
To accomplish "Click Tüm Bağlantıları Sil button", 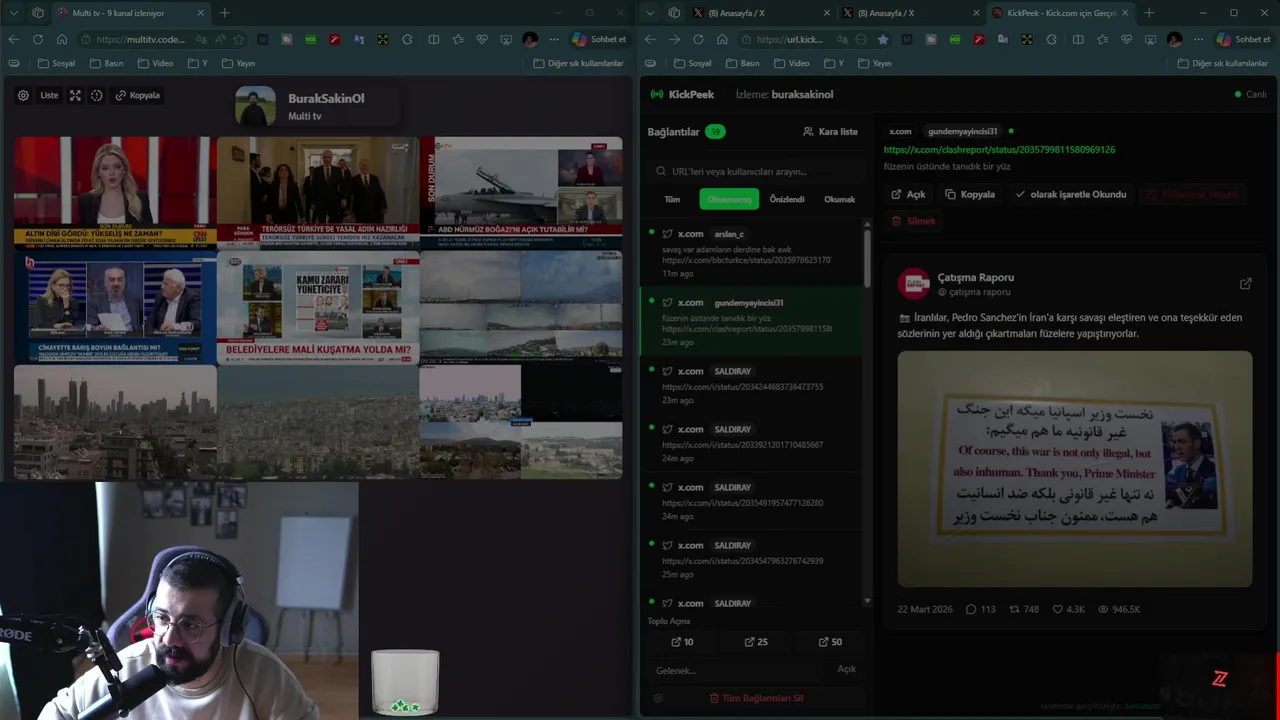I will [756, 698].
